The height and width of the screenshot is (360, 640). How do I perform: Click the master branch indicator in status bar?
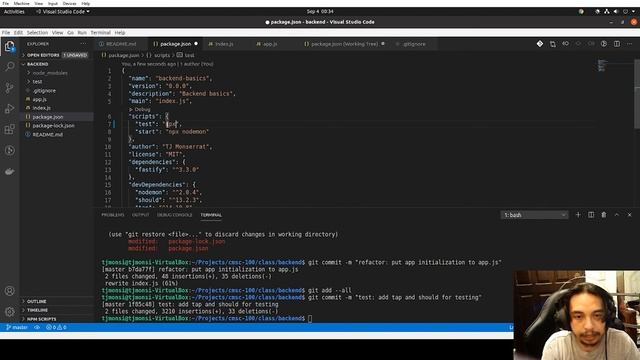[17, 327]
